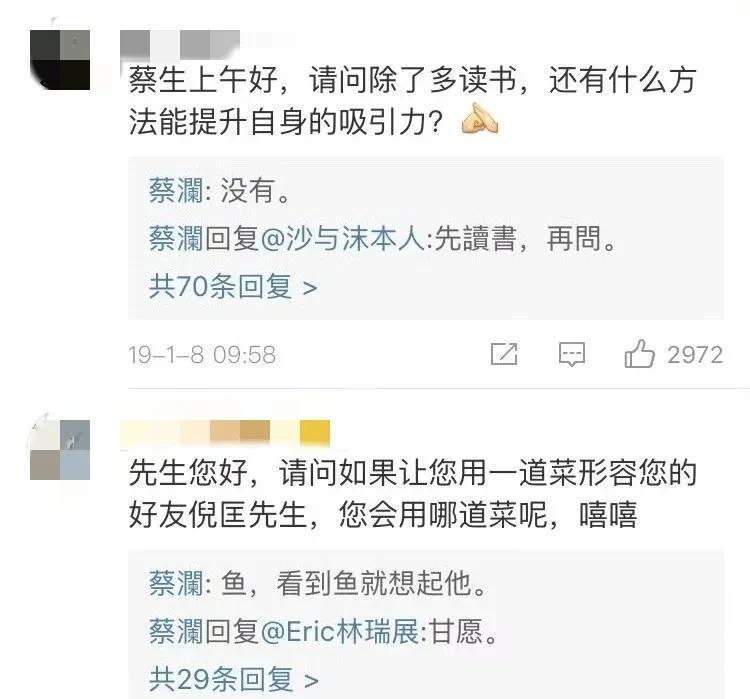Open the first commenter's pixelated avatar
This screenshot has height=699, width=750.
click(x=60, y=60)
